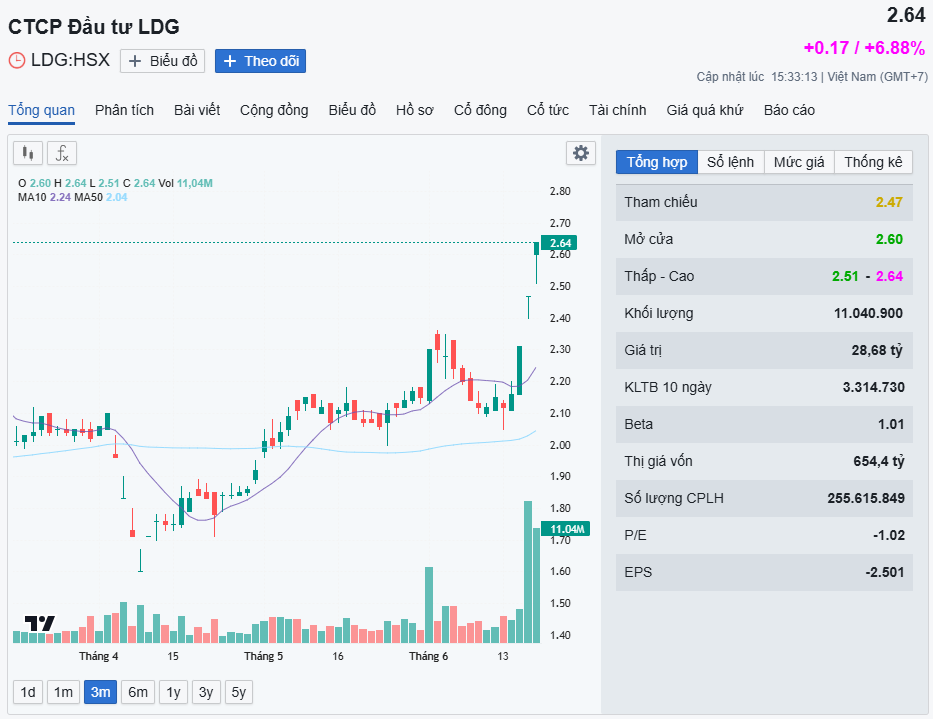The height and width of the screenshot is (719, 933).
Task: Follow the stock with Theo dõi button
Action: 260,61
